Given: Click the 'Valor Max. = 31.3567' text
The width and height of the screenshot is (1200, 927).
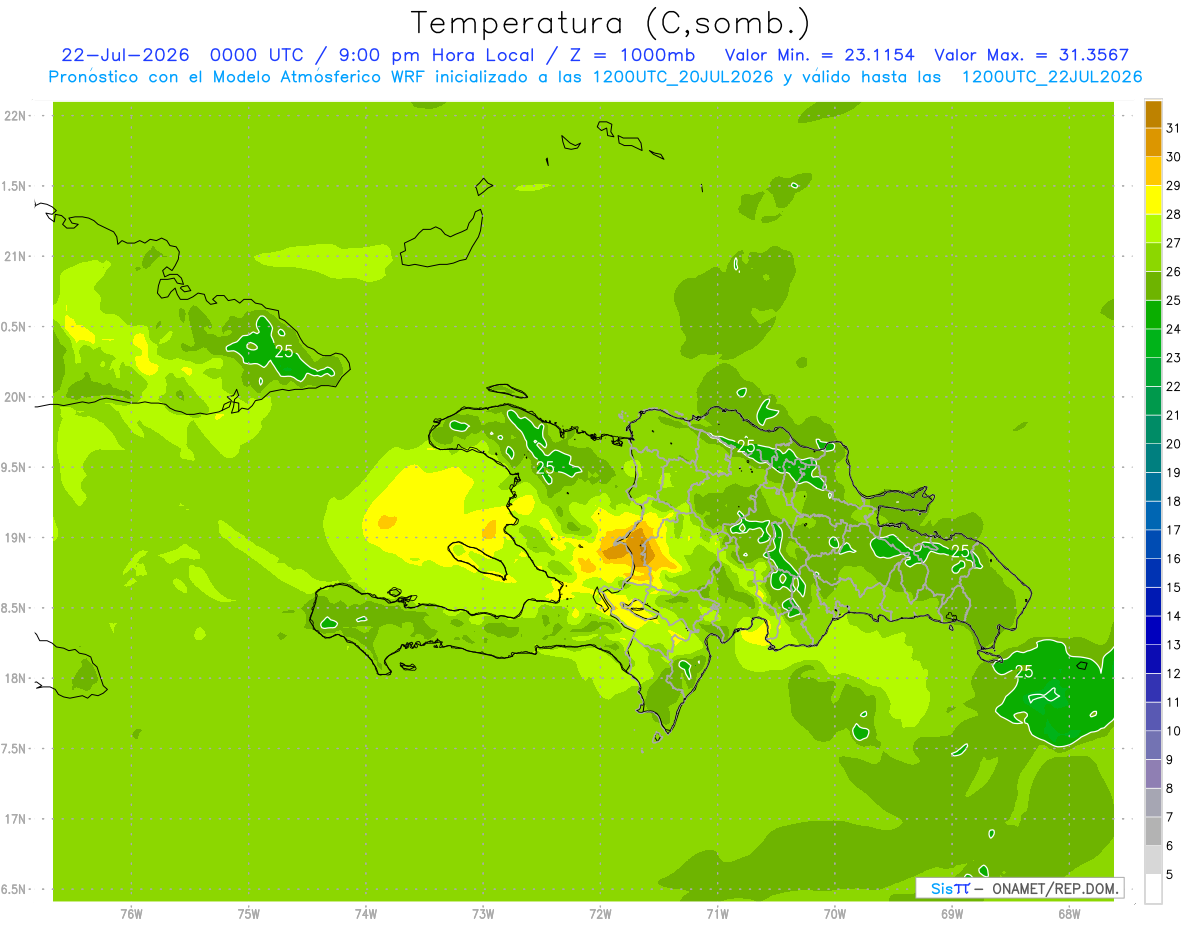Looking at the screenshot, I should pos(1032,55).
